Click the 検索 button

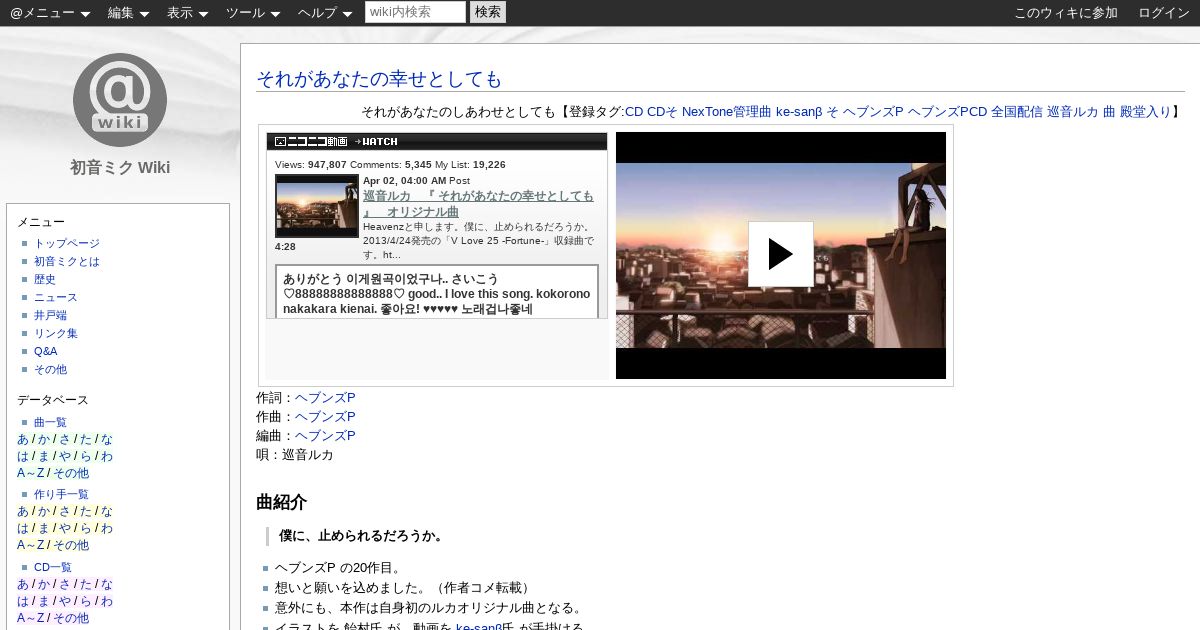pos(488,12)
